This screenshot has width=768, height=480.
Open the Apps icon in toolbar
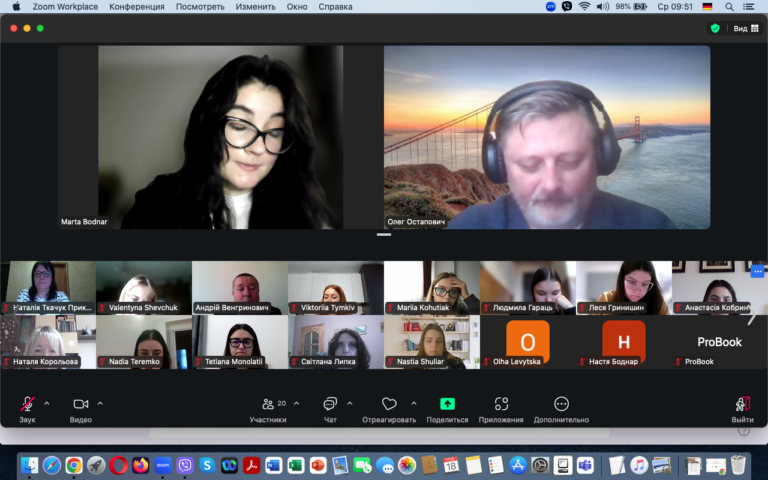point(501,404)
